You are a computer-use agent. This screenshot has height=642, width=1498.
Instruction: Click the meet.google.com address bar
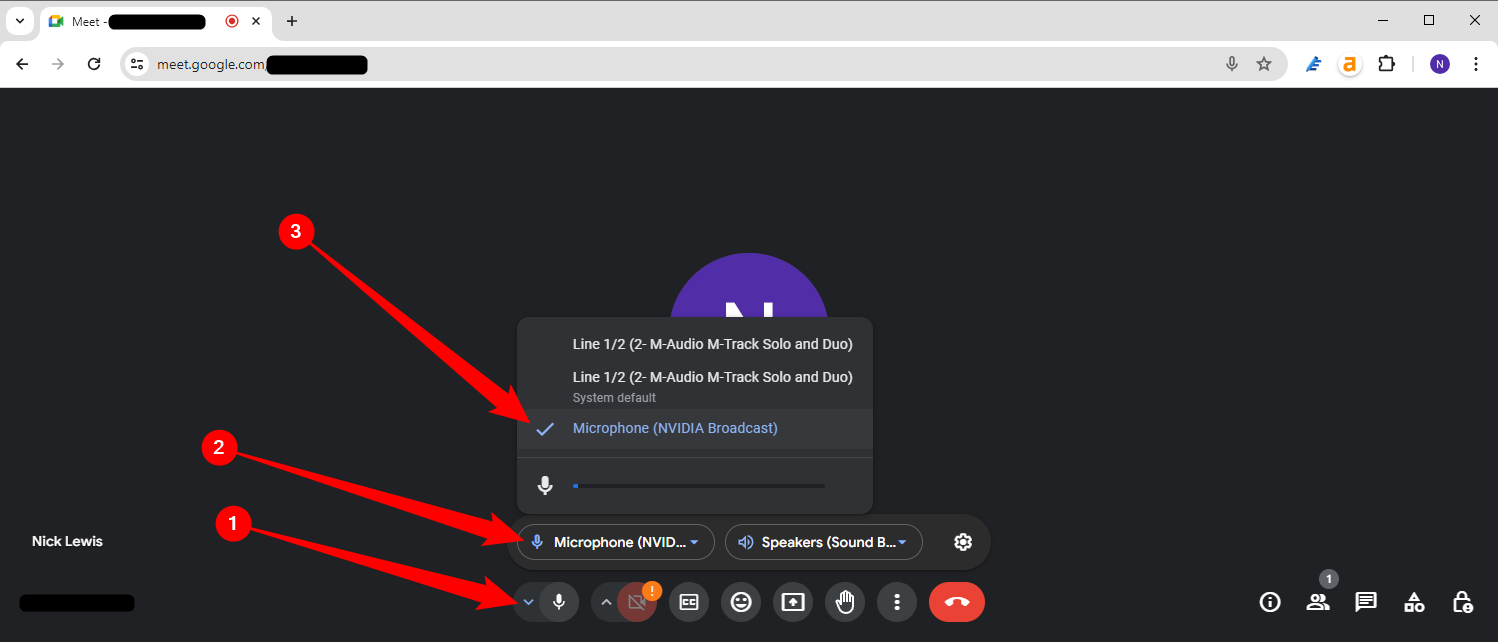tap(703, 64)
